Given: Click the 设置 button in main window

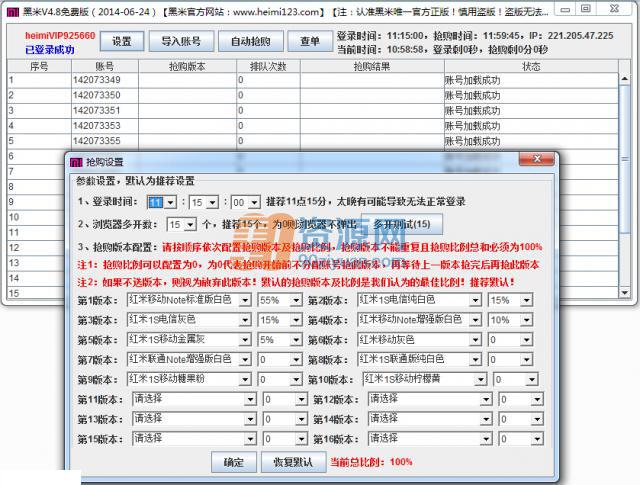Looking at the screenshot, I should 122,41.
